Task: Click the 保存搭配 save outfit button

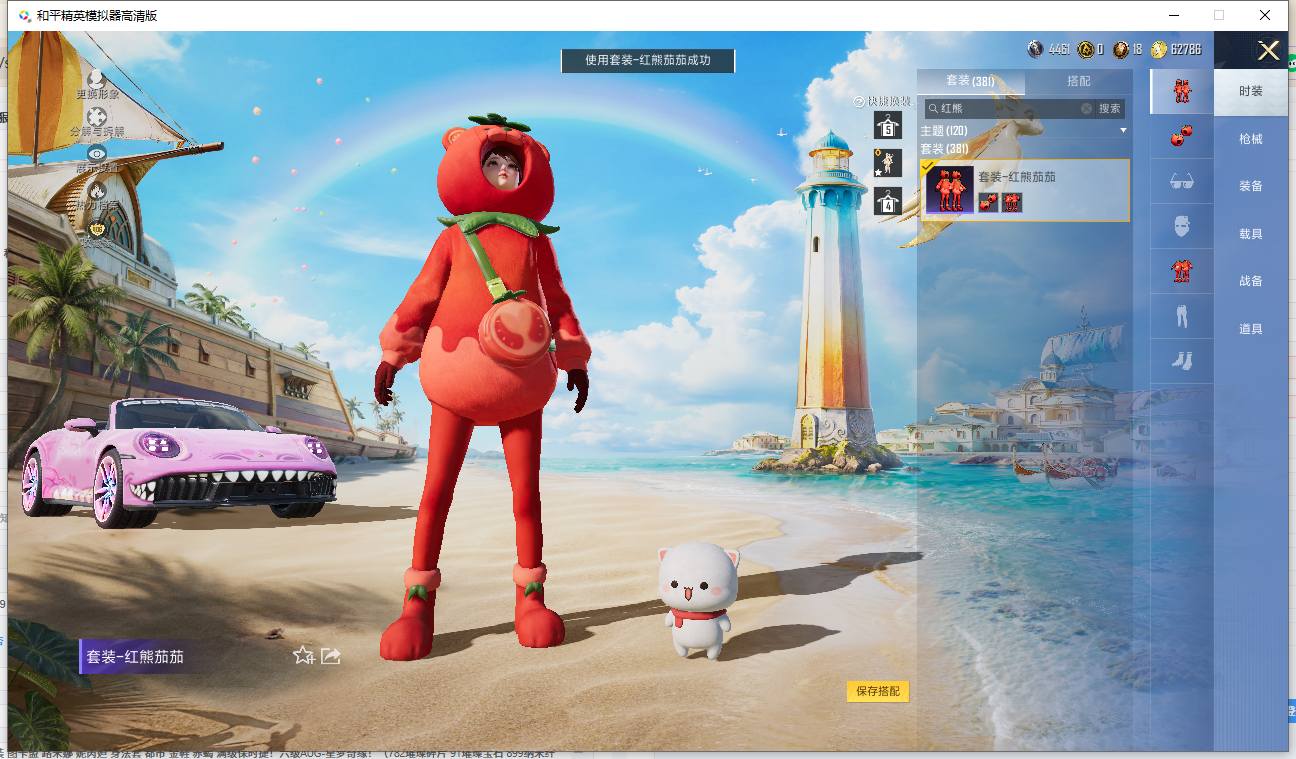Action: 878,691
